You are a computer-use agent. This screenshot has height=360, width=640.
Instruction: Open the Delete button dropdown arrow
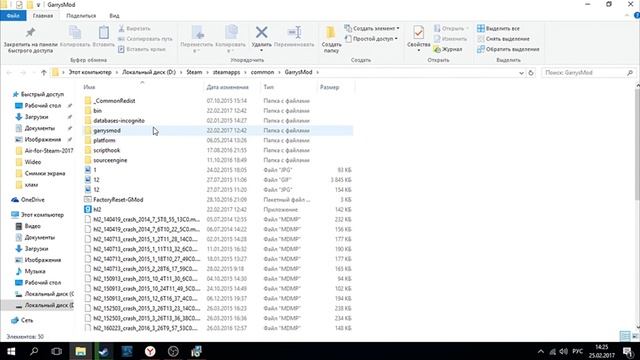pos(262,50)
